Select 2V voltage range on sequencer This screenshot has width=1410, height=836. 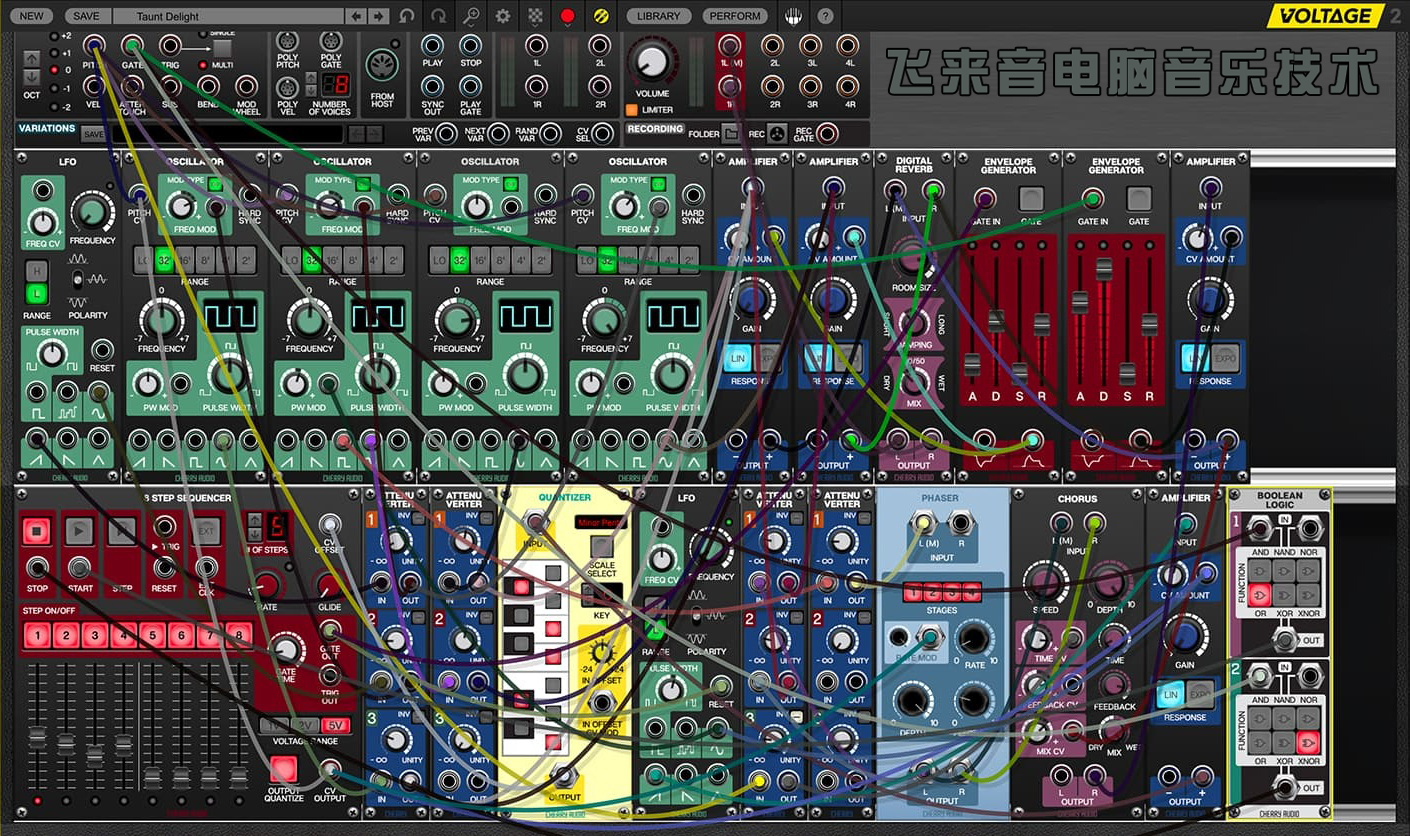(306, 725)
